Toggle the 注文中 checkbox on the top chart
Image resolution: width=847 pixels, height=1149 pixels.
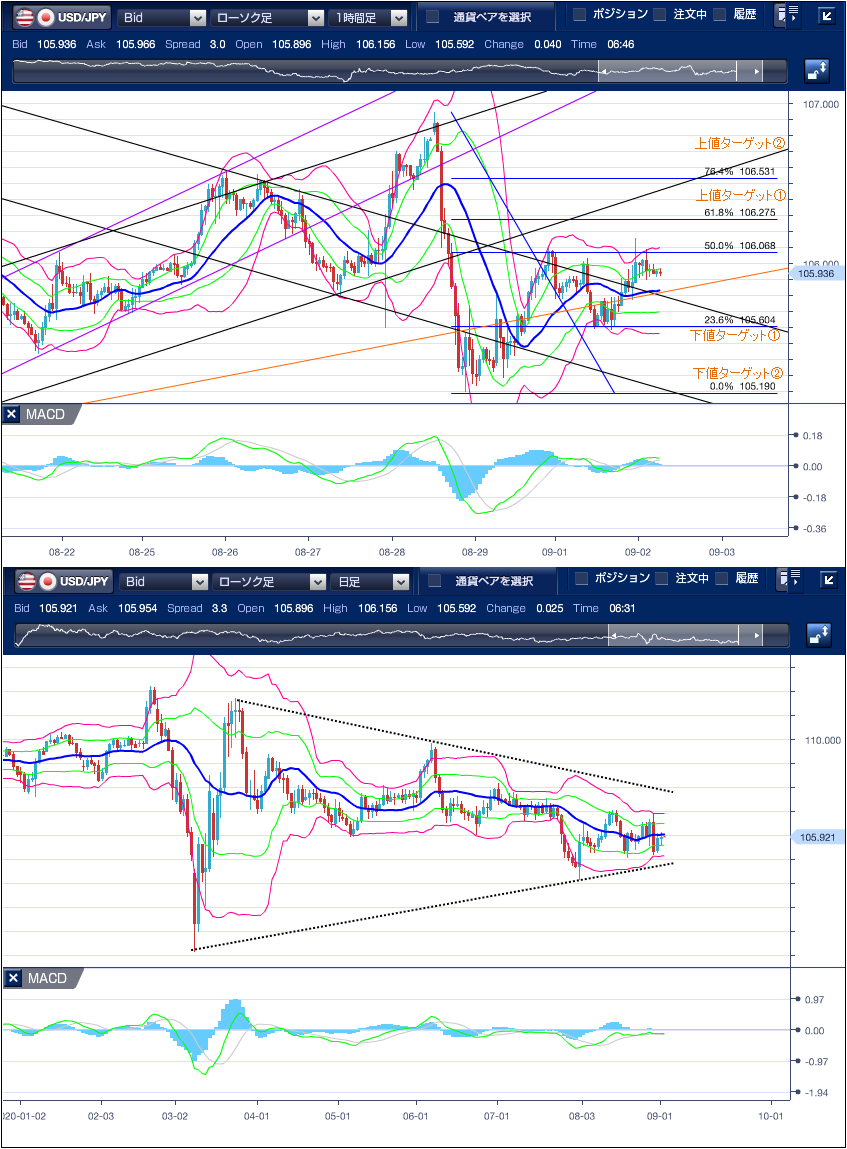tap(660, 15)
